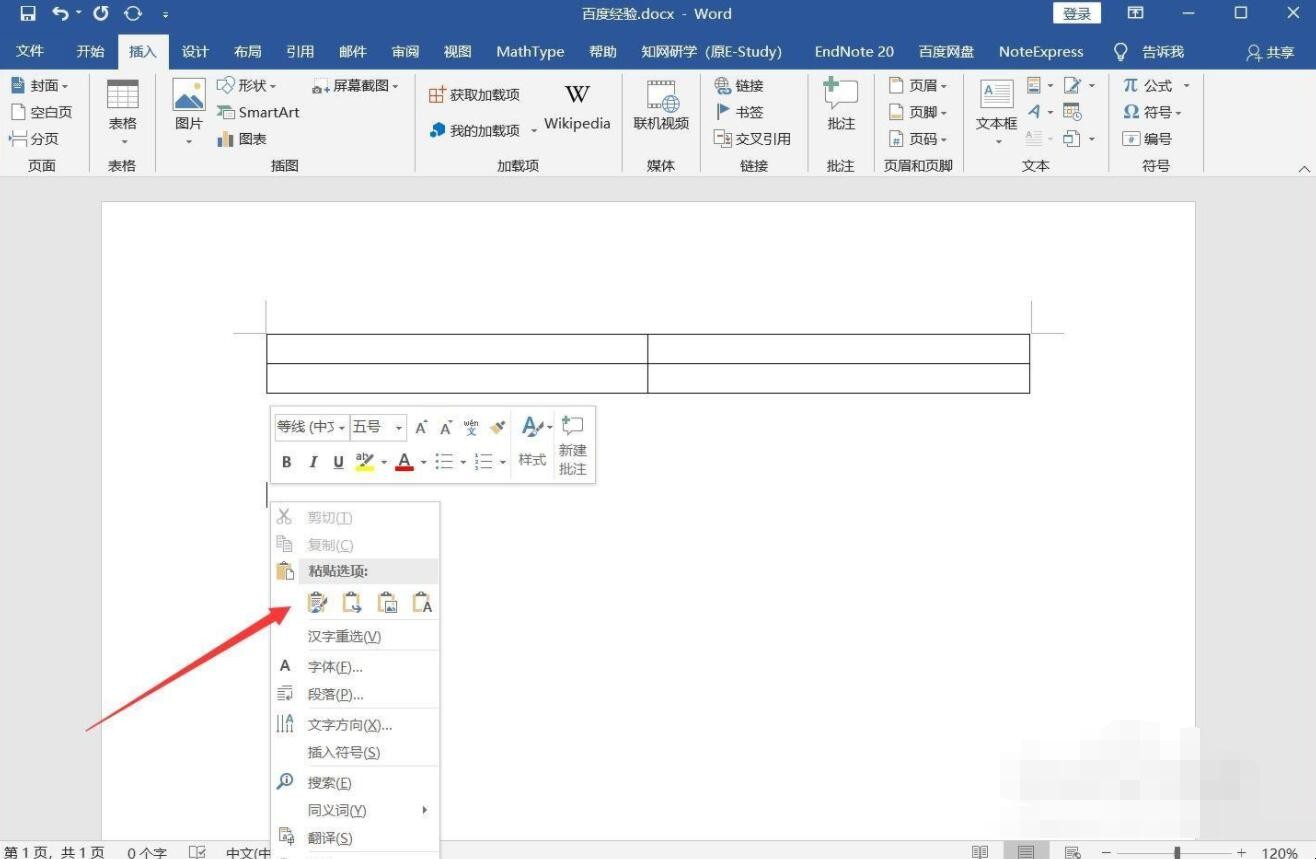Open the Wikipedia add-in
This screenshot has height=859, width=1316.
[577, 108]
